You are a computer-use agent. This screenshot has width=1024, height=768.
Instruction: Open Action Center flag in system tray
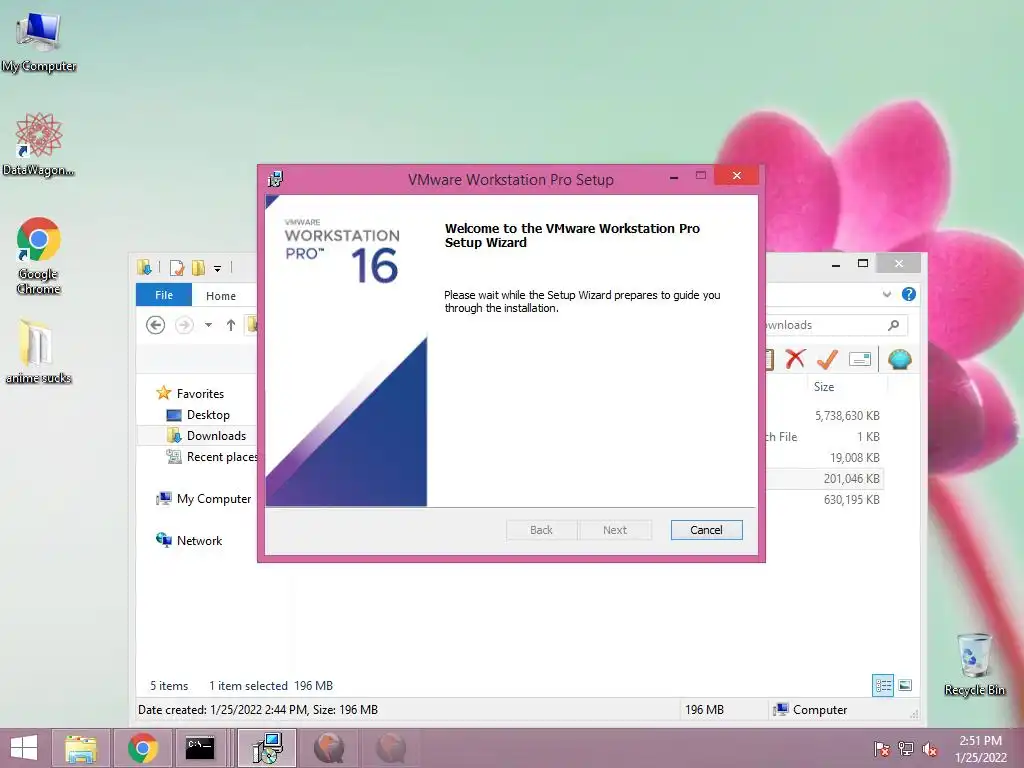point(882,749)
